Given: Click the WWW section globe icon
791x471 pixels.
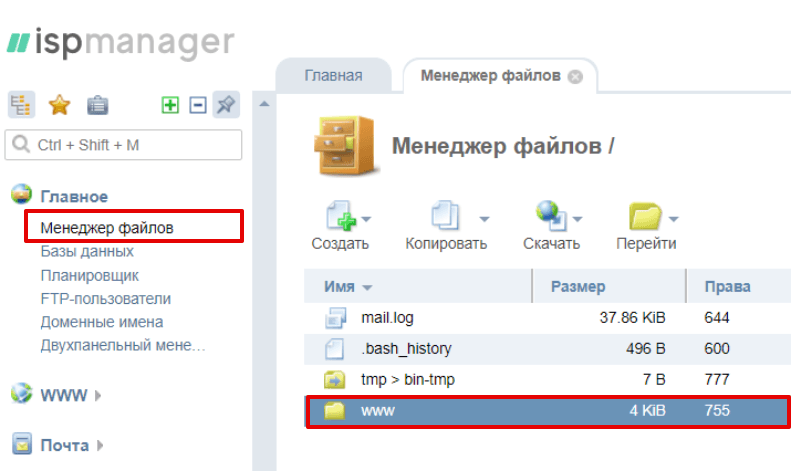Looking at the screenshot, I should [21, 393].
